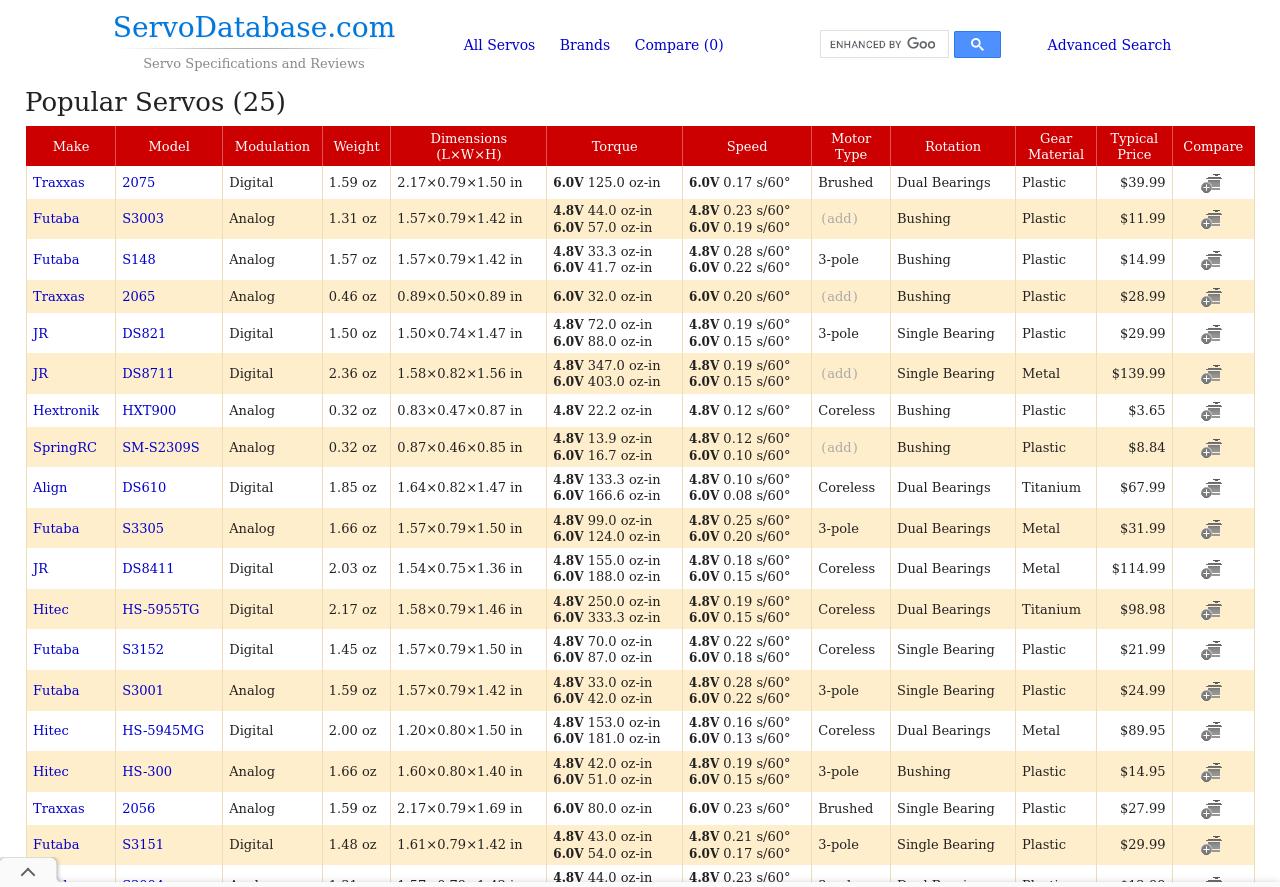Open the Advanced Search link
This screenshot has width=1280, height=887.
1108,45
